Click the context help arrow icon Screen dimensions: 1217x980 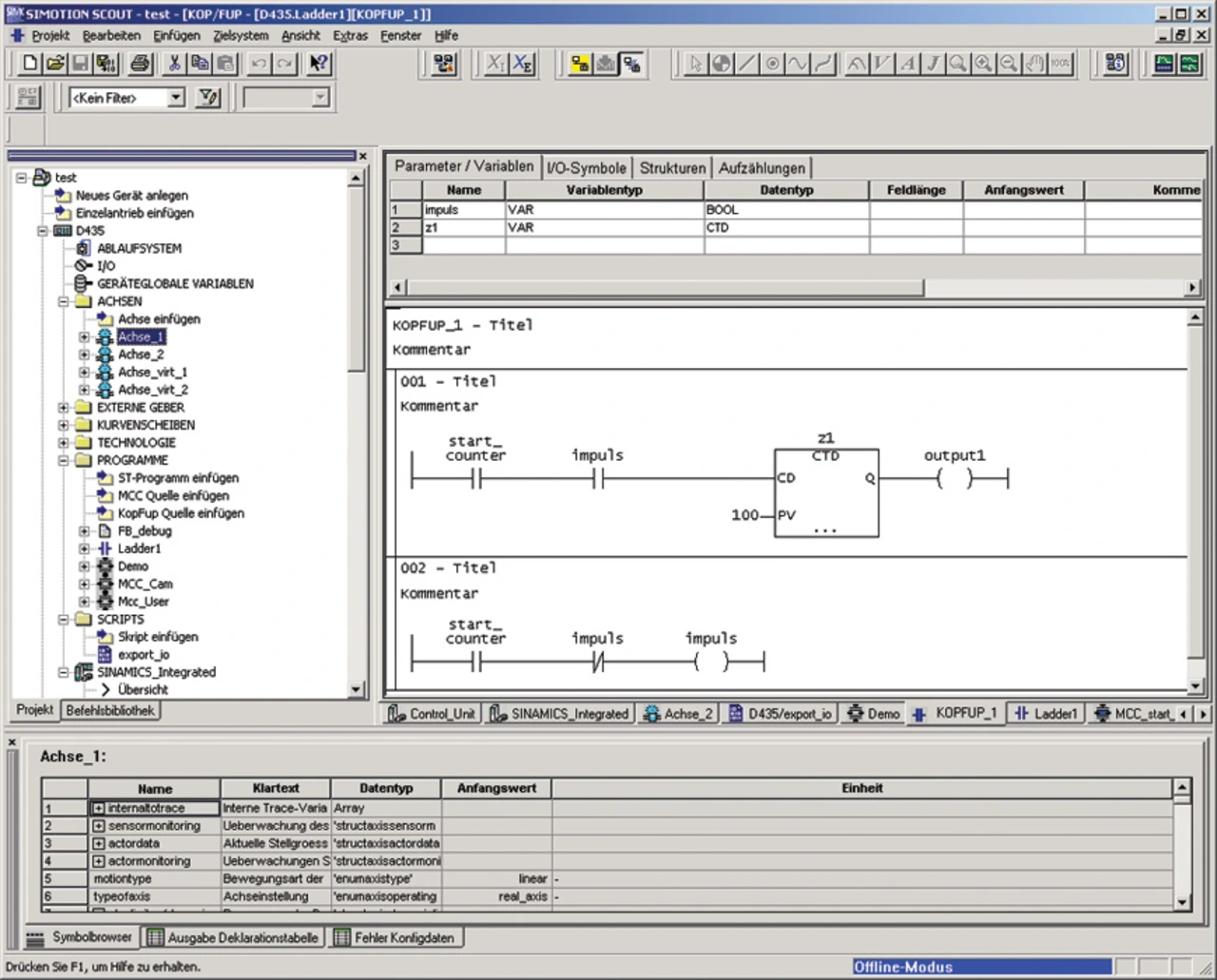coord(319,64)
